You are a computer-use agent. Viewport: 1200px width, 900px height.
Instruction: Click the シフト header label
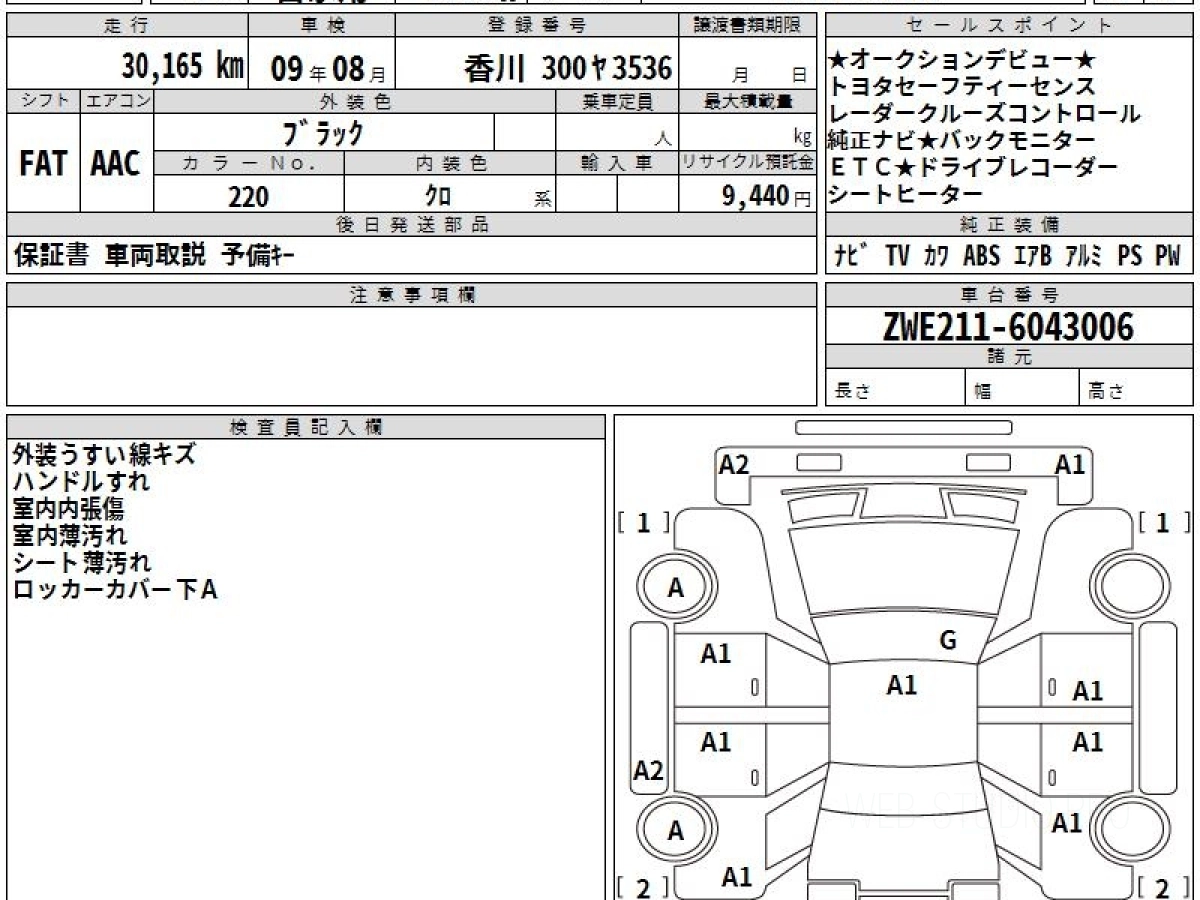pos(43,101)
